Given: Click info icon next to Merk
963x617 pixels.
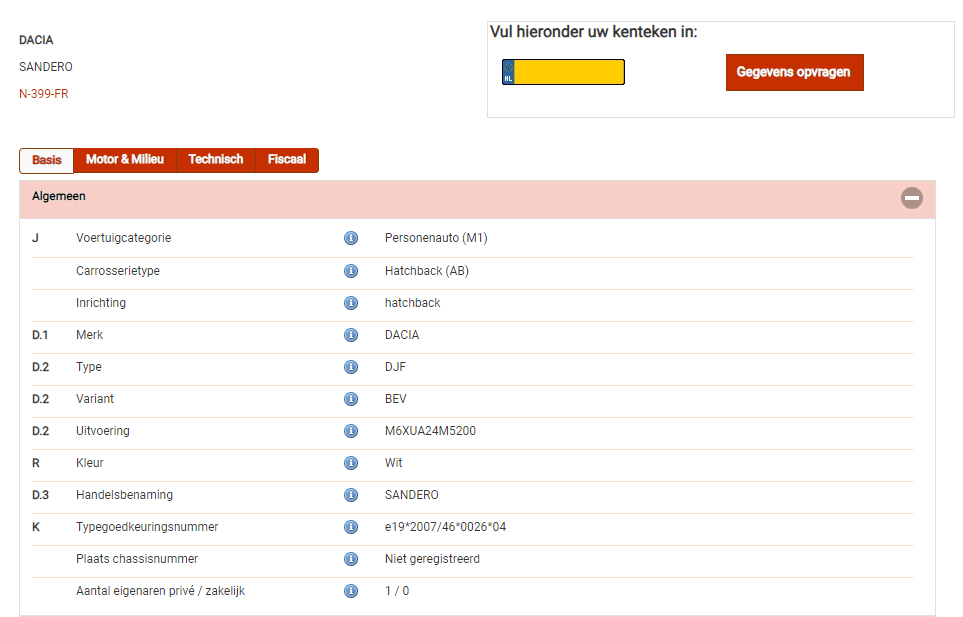Looking at the screenshot, I should [x=351, y=335].
